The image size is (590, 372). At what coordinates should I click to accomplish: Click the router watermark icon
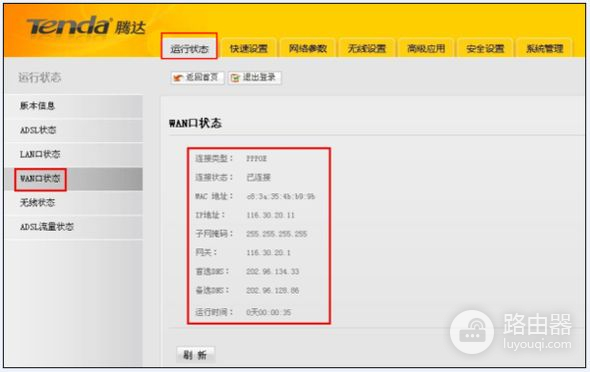point(472,332)
